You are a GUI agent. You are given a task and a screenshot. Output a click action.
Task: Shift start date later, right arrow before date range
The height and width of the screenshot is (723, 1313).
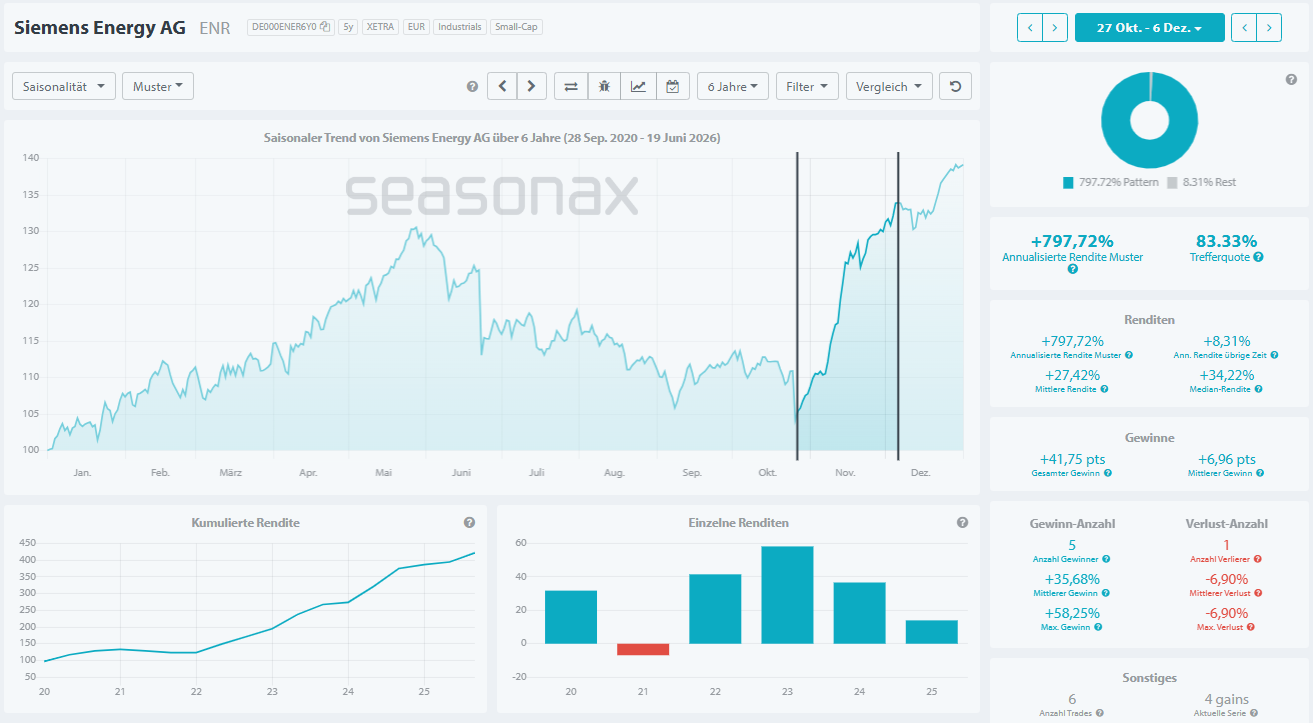tap(1055, 27)
